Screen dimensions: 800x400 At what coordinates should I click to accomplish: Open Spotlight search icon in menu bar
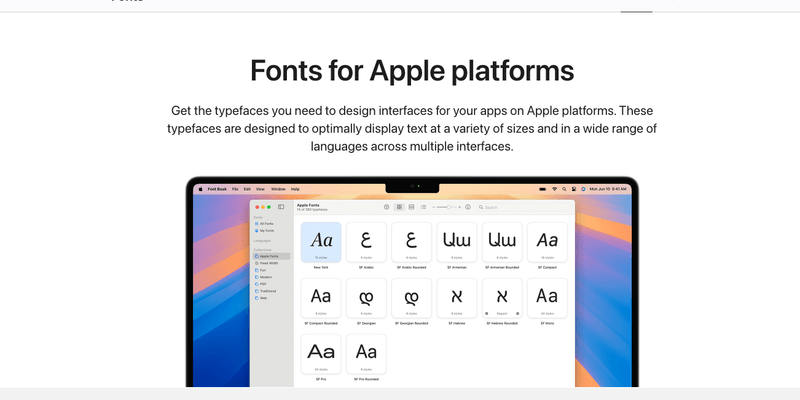(x=564, y=189)
